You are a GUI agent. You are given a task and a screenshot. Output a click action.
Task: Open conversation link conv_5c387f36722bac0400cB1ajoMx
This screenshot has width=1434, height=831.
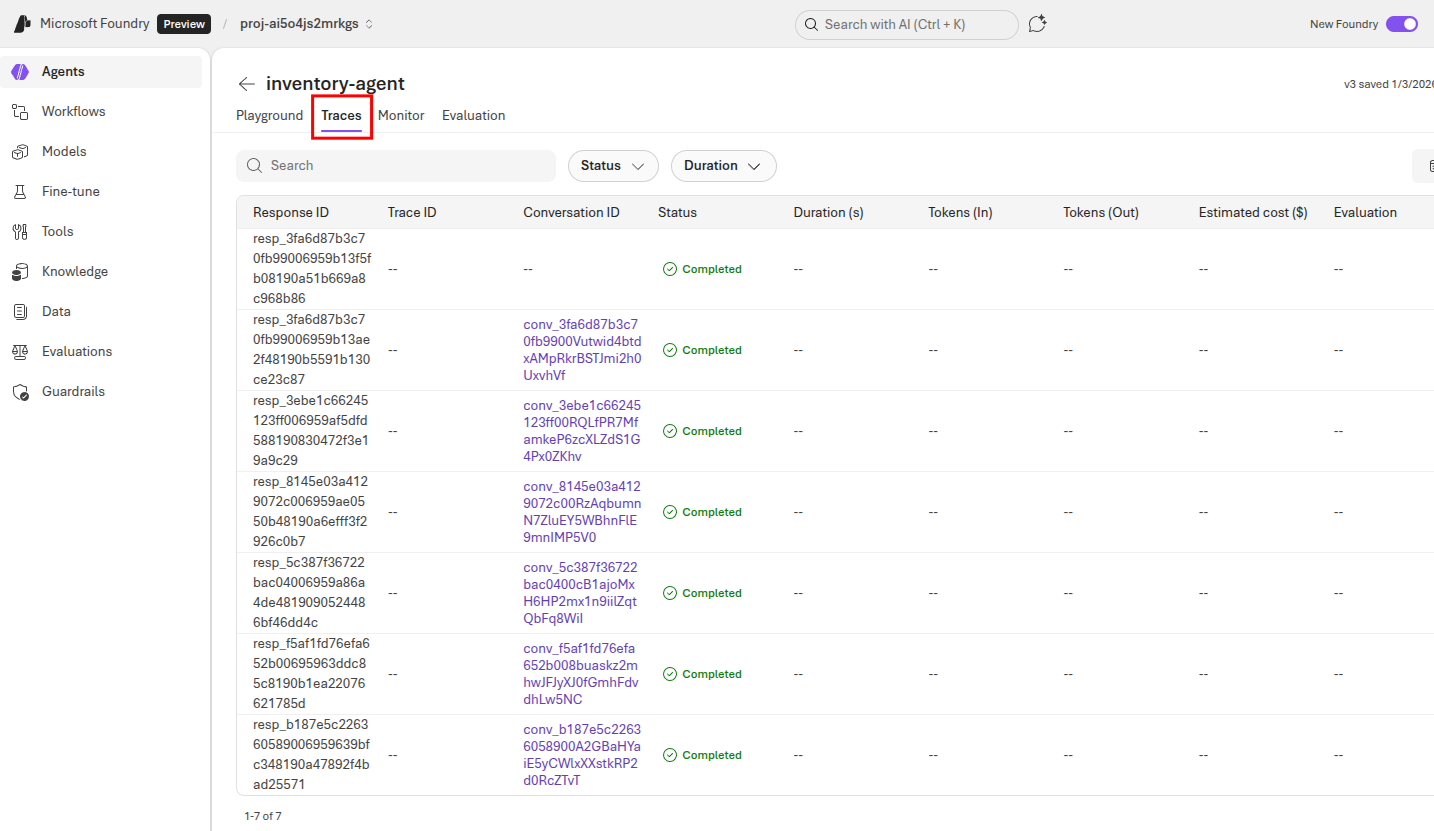coord(581,593)
